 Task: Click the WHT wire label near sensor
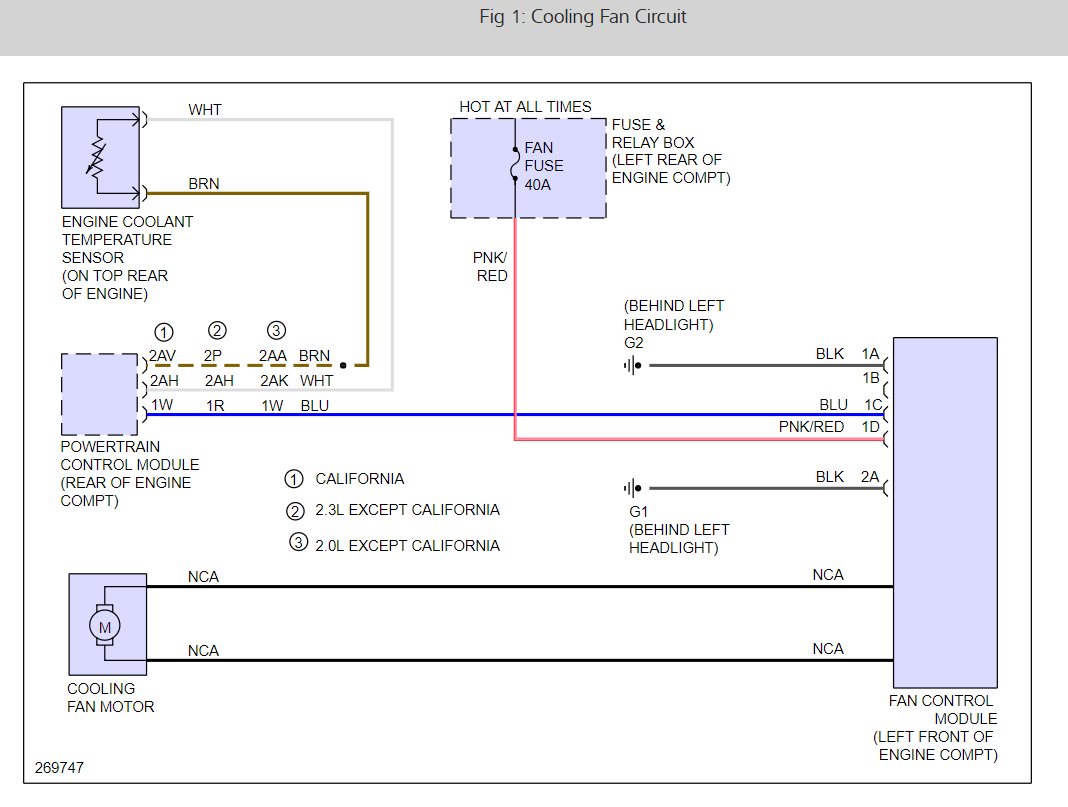click(205, 110)
